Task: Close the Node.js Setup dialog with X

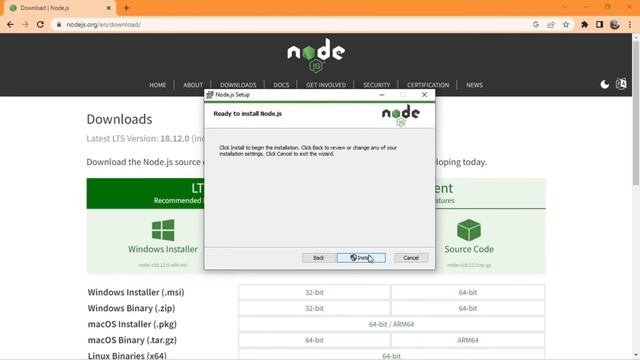Action: tap(424, 95)
